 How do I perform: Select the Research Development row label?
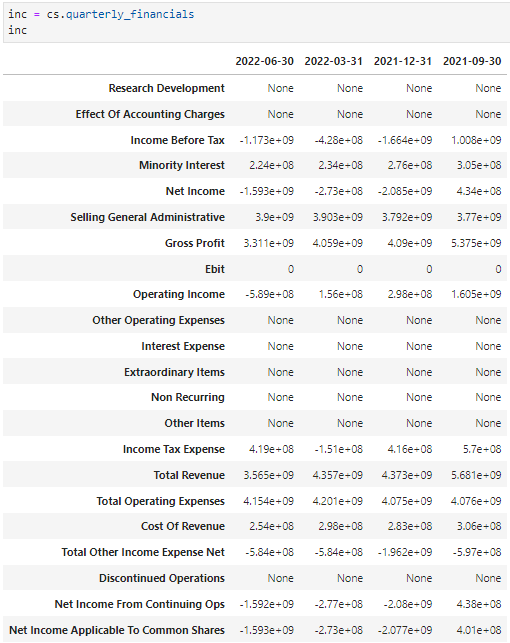(166, 88)
